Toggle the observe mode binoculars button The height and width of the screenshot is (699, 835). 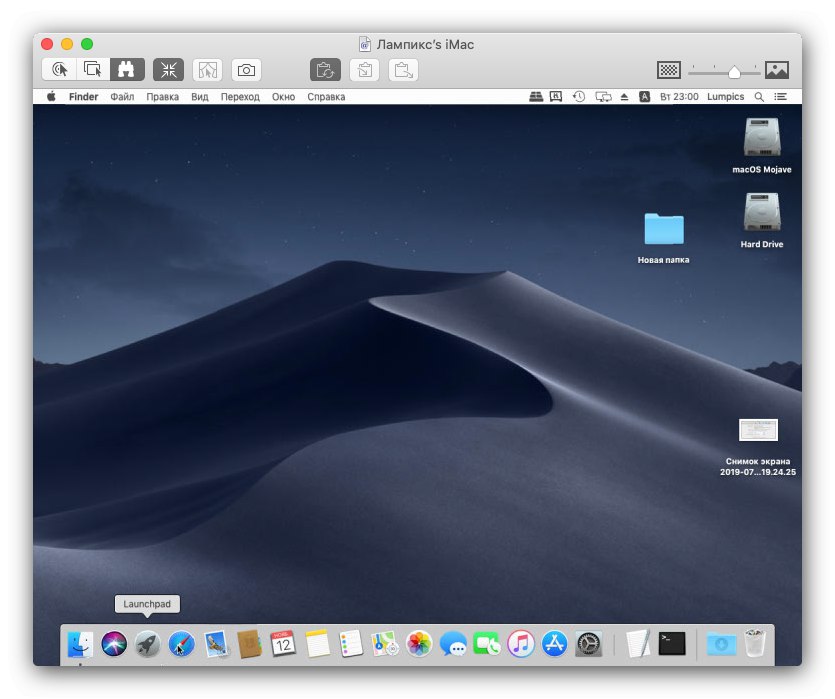(127, 70)
